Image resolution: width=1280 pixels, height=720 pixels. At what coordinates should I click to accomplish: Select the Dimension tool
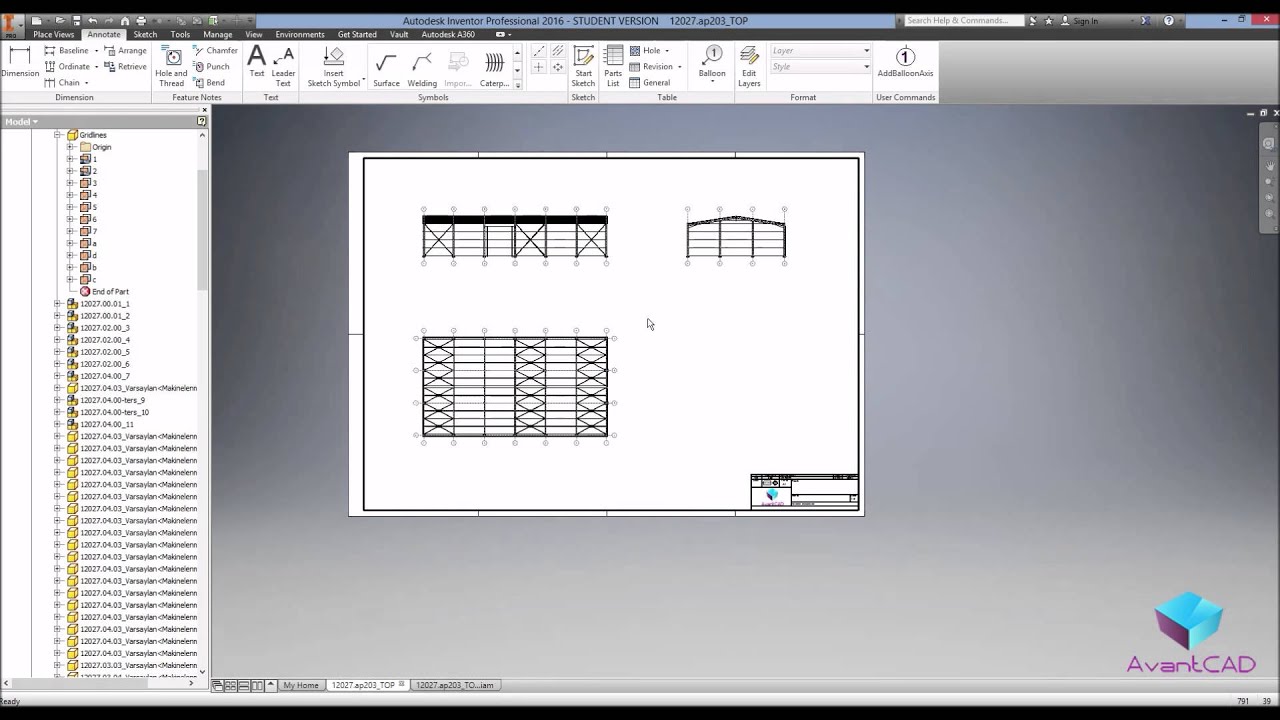pos(19,61)
